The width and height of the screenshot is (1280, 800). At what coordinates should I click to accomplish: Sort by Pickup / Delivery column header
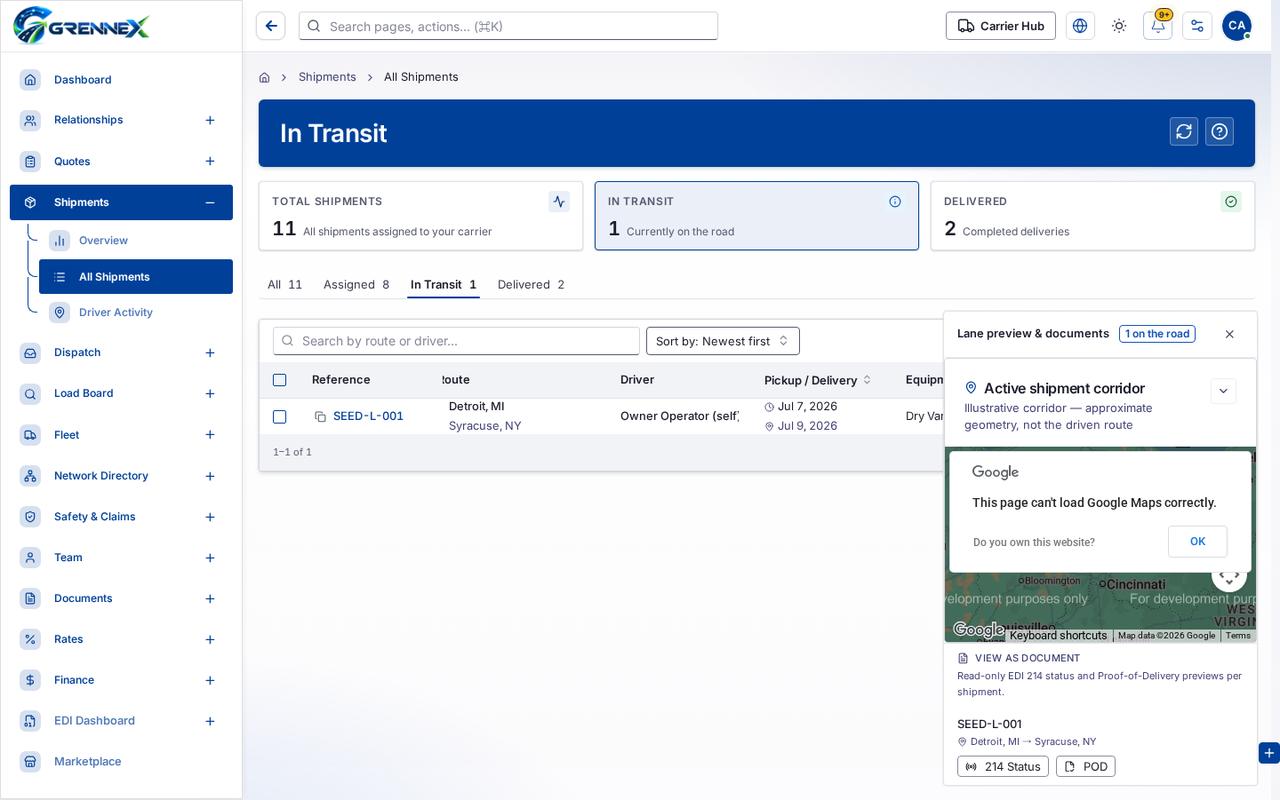(x=817, y=380)
